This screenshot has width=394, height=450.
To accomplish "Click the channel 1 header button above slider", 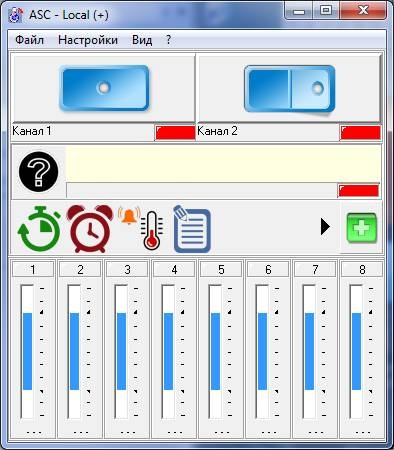I will 33,269.
